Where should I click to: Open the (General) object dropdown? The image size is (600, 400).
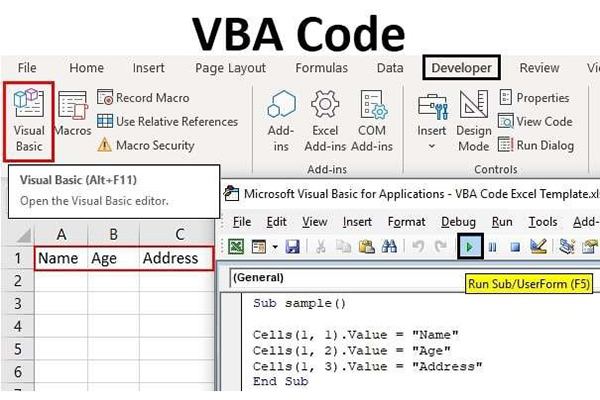346,278
